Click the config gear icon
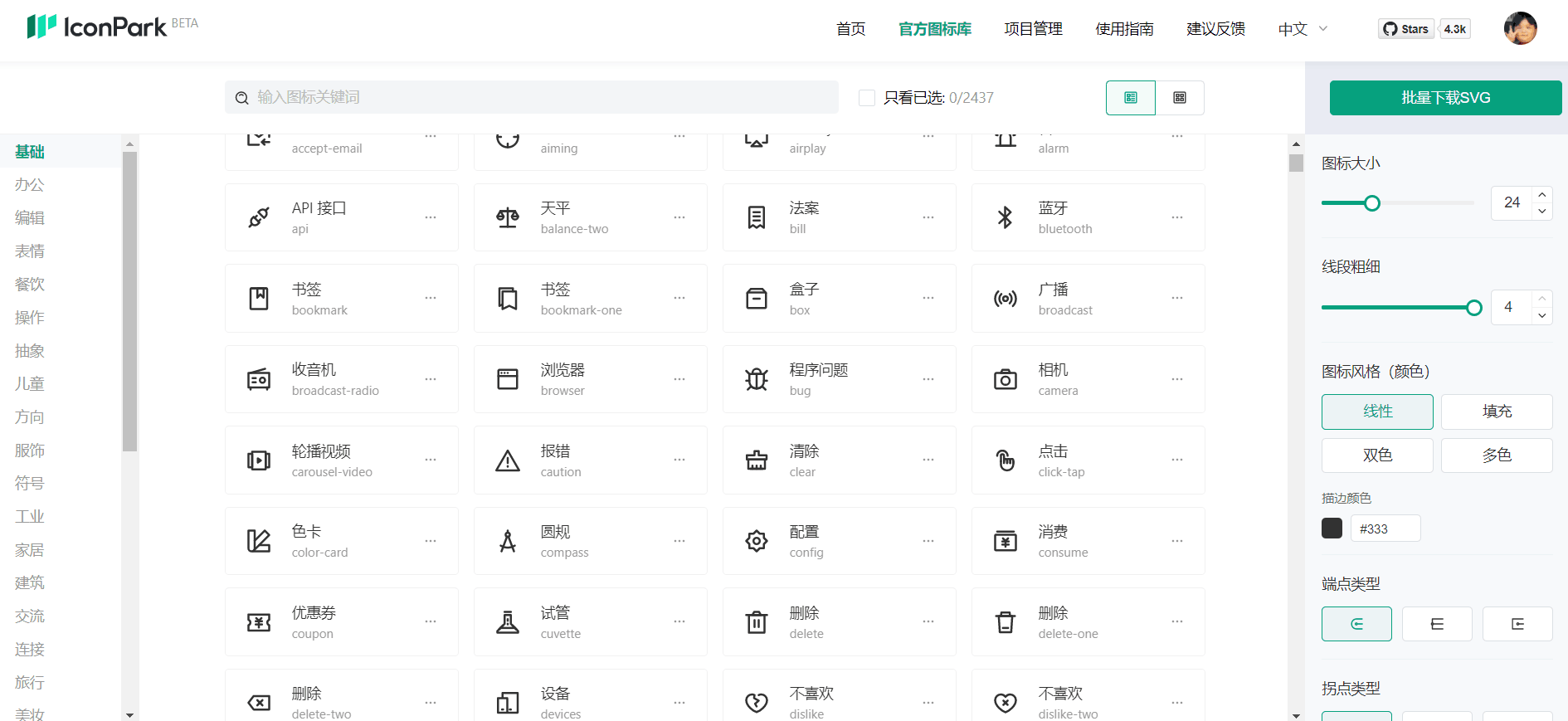Image resolution: width=1568 pixels, height=721 pixels. tap(756, 541)
